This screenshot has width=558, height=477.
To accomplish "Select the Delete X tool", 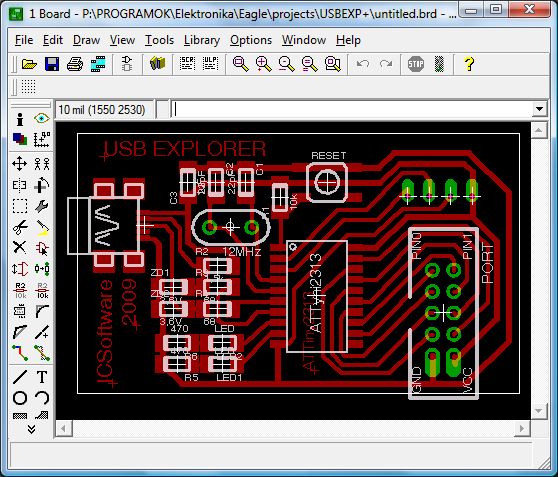I will pyautogui.click(x=20, y=247).
